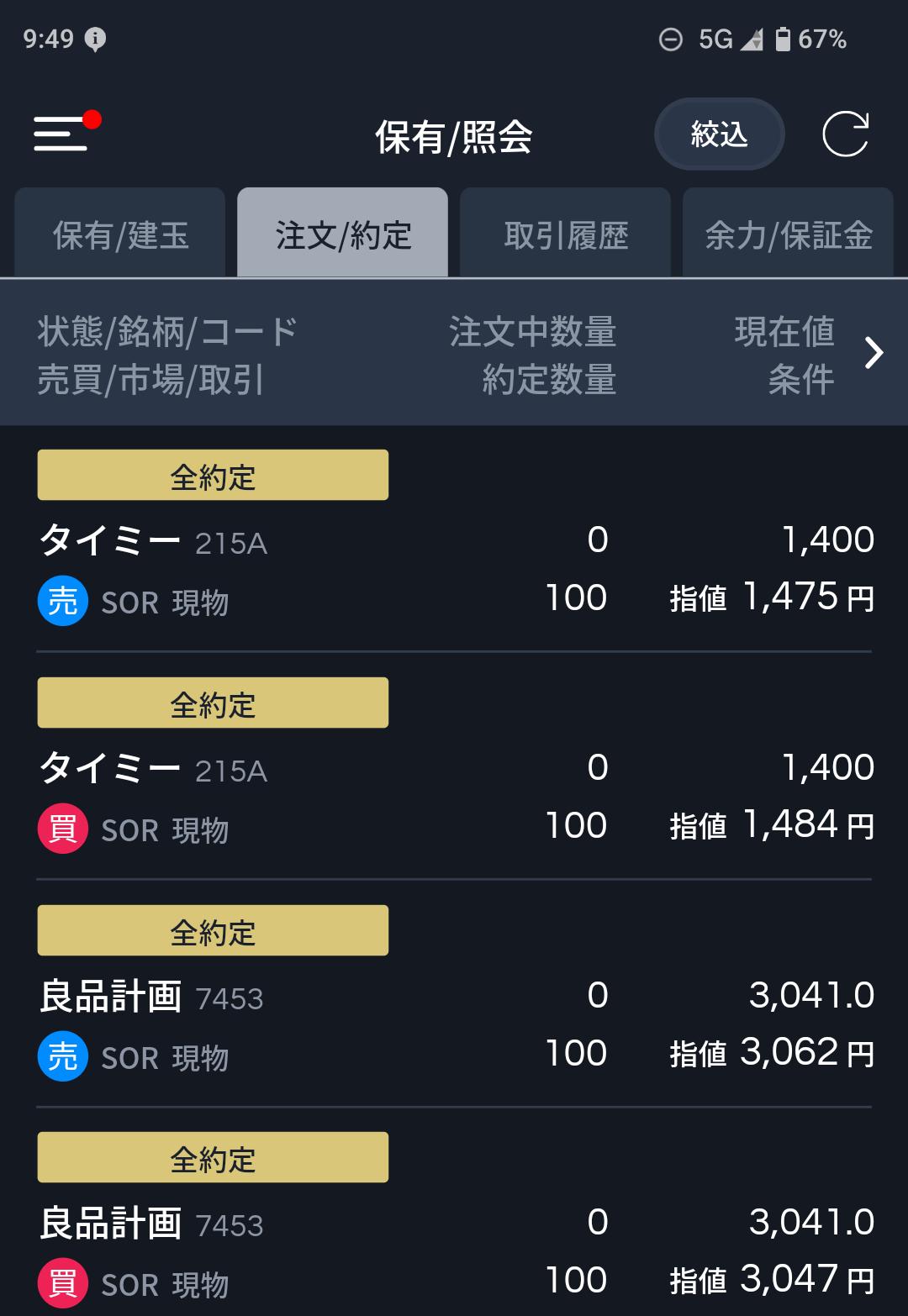Switch to the 取引履歴 tab

click(566, 234)
